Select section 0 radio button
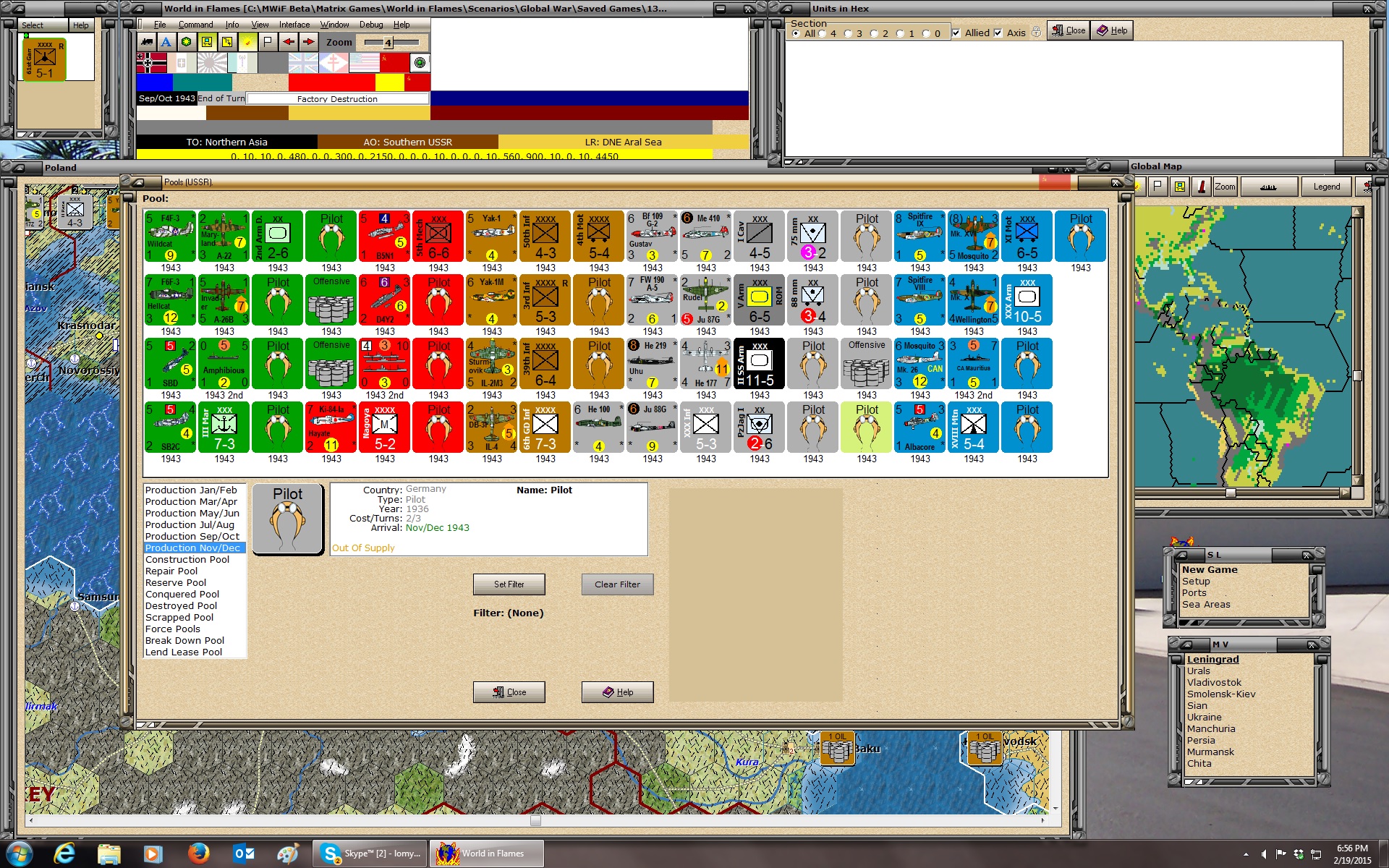 click(926, 33)
